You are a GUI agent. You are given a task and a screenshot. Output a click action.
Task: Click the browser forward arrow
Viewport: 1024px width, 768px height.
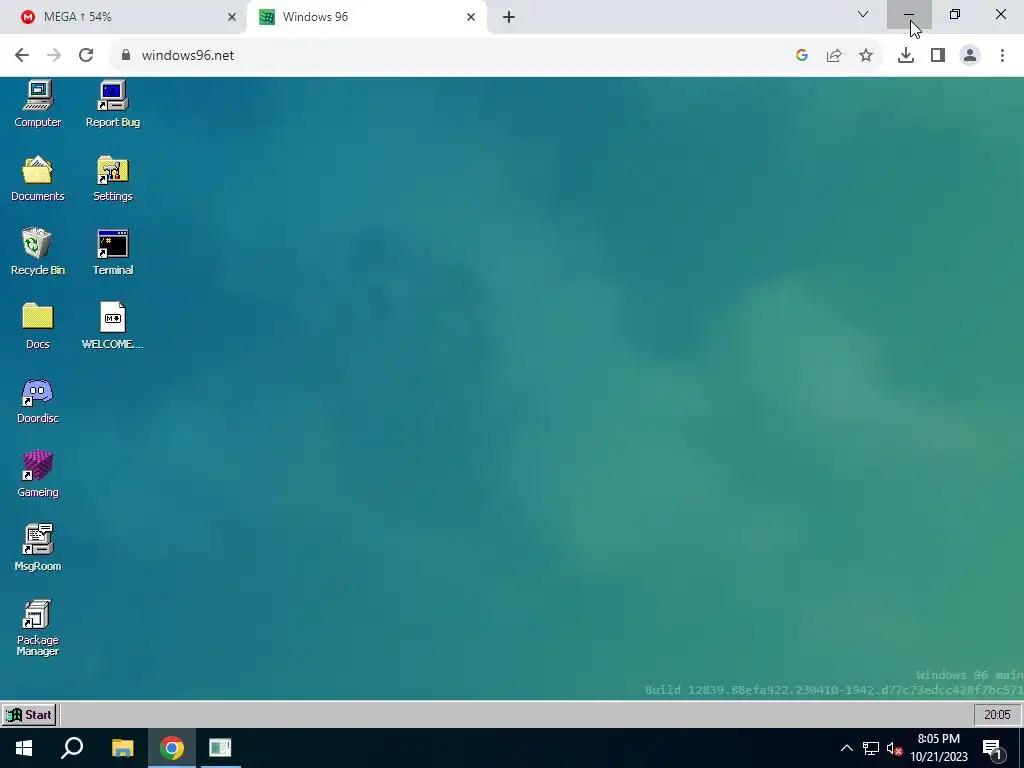tap(54, 55)
